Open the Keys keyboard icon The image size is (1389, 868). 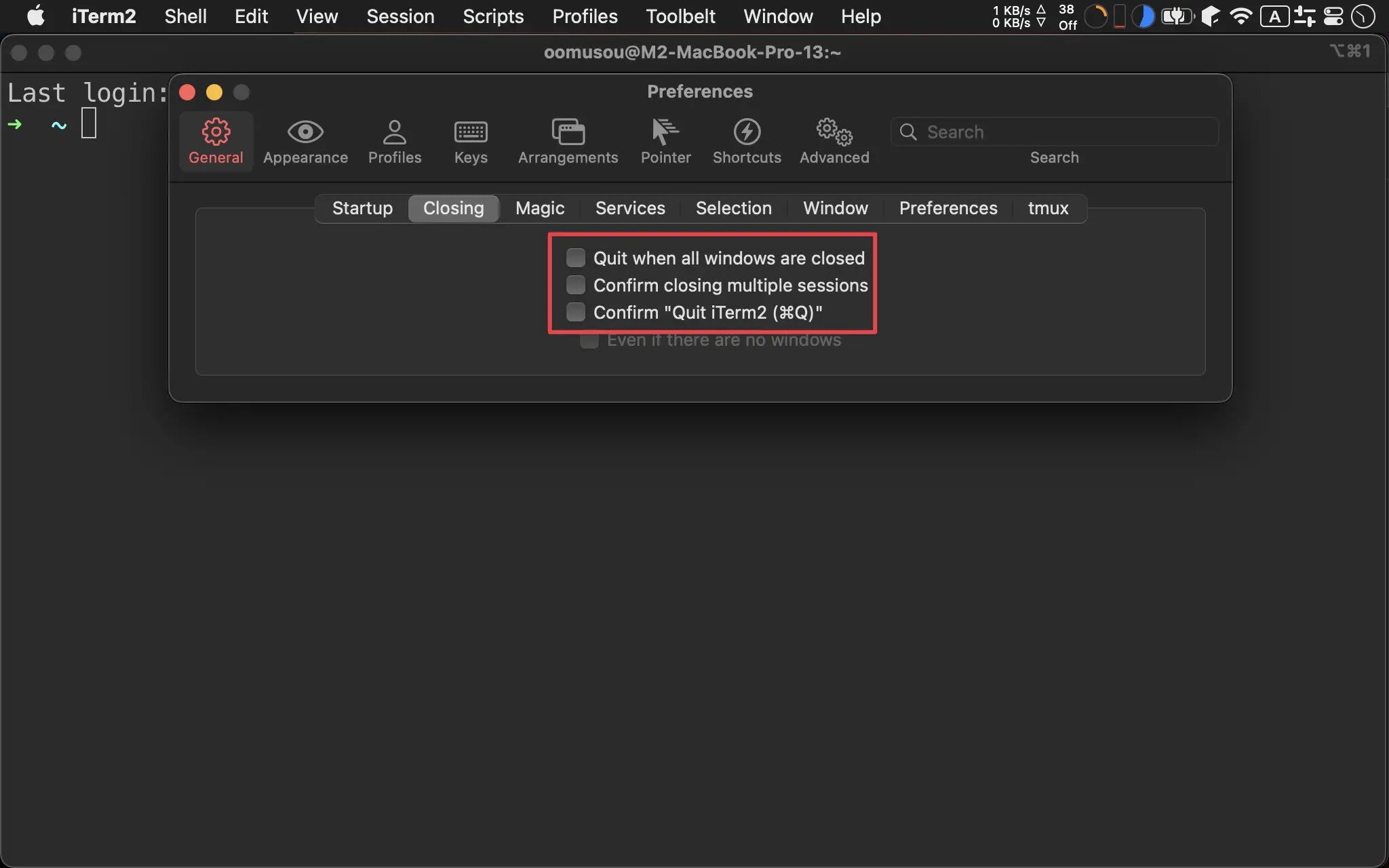pos(471,132)
